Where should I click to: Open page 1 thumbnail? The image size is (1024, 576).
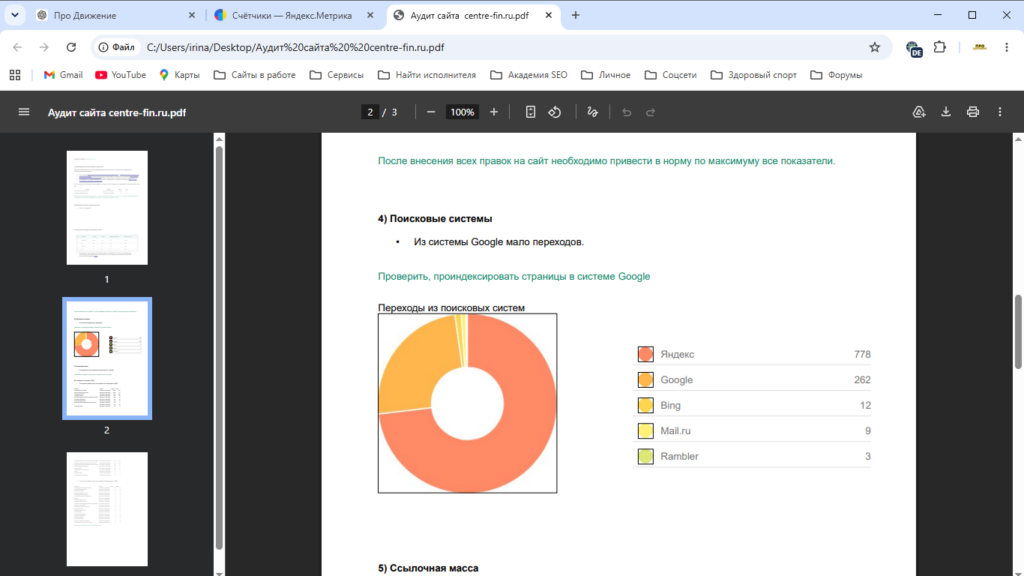(x=107, y=208)
